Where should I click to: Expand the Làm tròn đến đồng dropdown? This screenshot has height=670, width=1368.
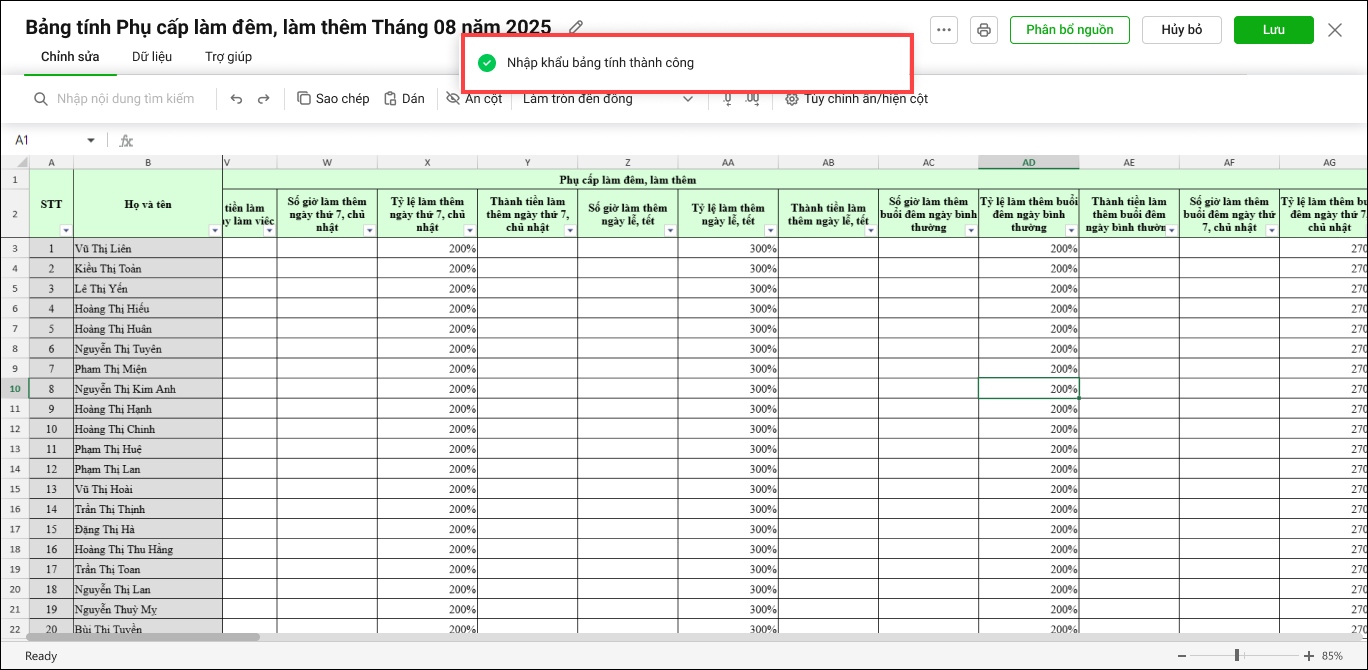point(687,99)
